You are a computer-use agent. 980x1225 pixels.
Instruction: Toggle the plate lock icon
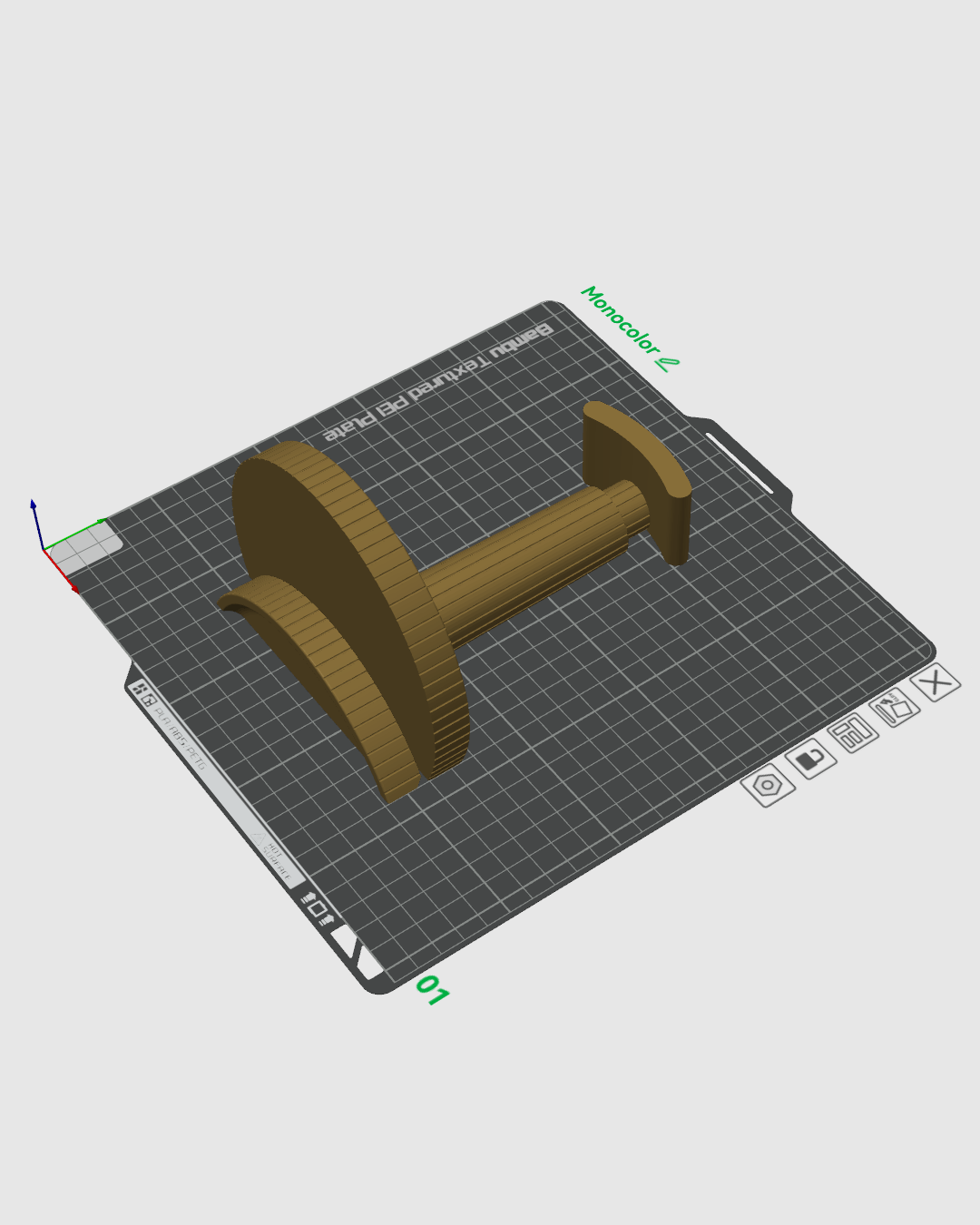point(810,759)
